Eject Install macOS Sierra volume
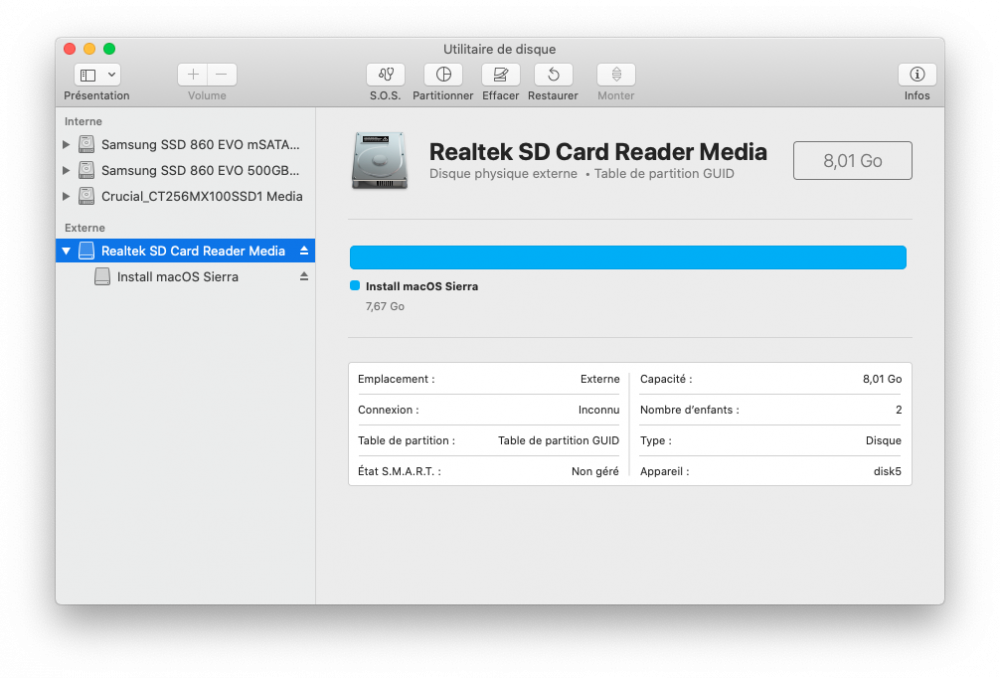The image size is (1000, 678). click(304, 276)
